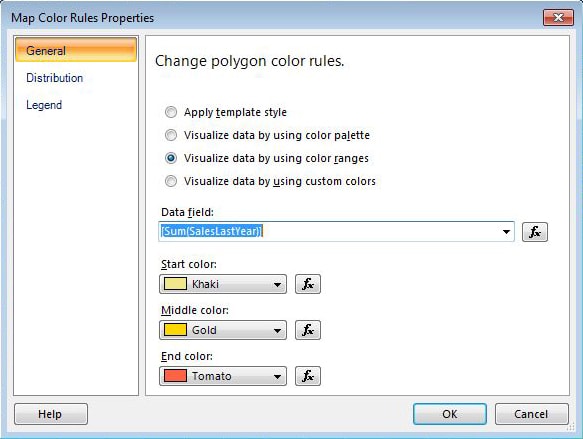Open the Khaki start color dropdown

(x=223, y=284)
